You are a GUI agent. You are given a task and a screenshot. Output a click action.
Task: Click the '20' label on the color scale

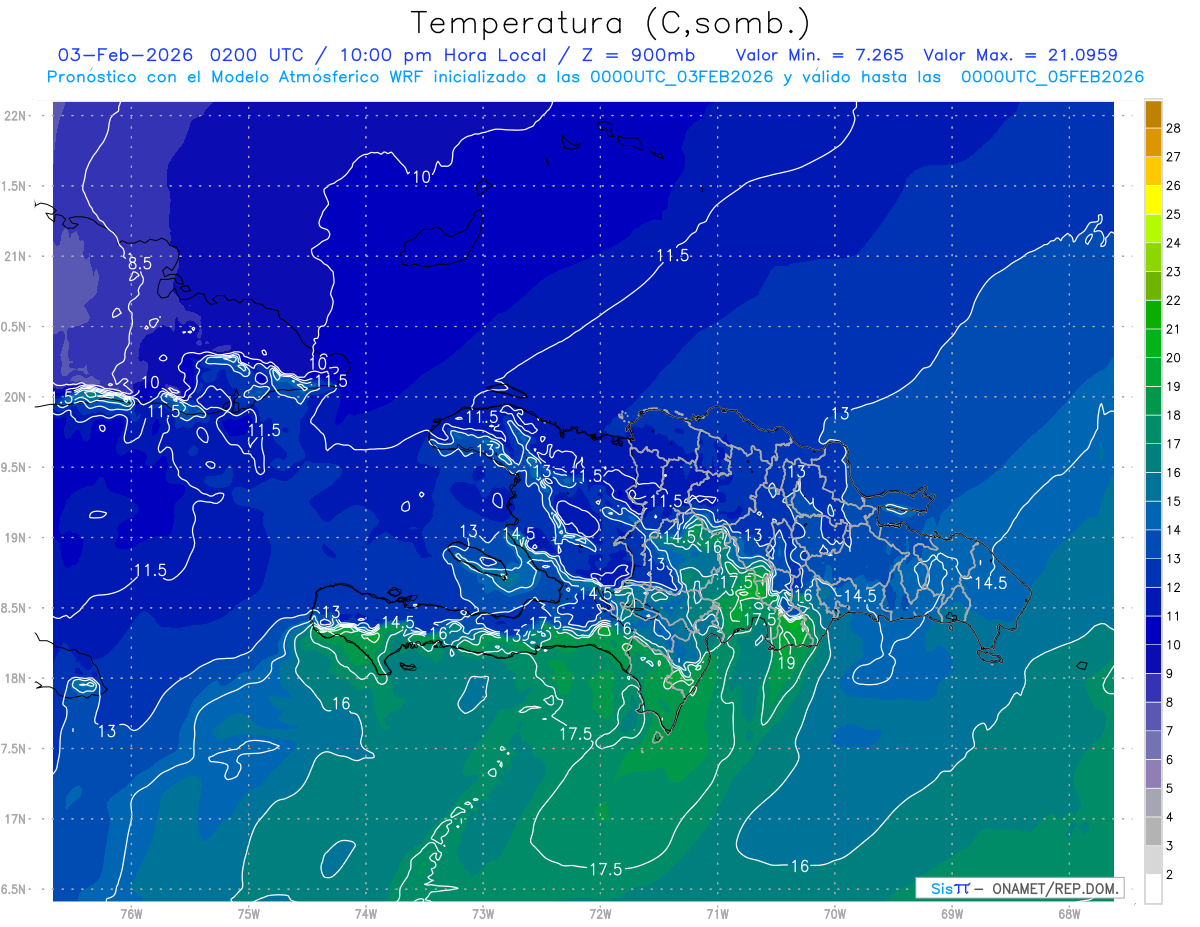point(1174,358)
